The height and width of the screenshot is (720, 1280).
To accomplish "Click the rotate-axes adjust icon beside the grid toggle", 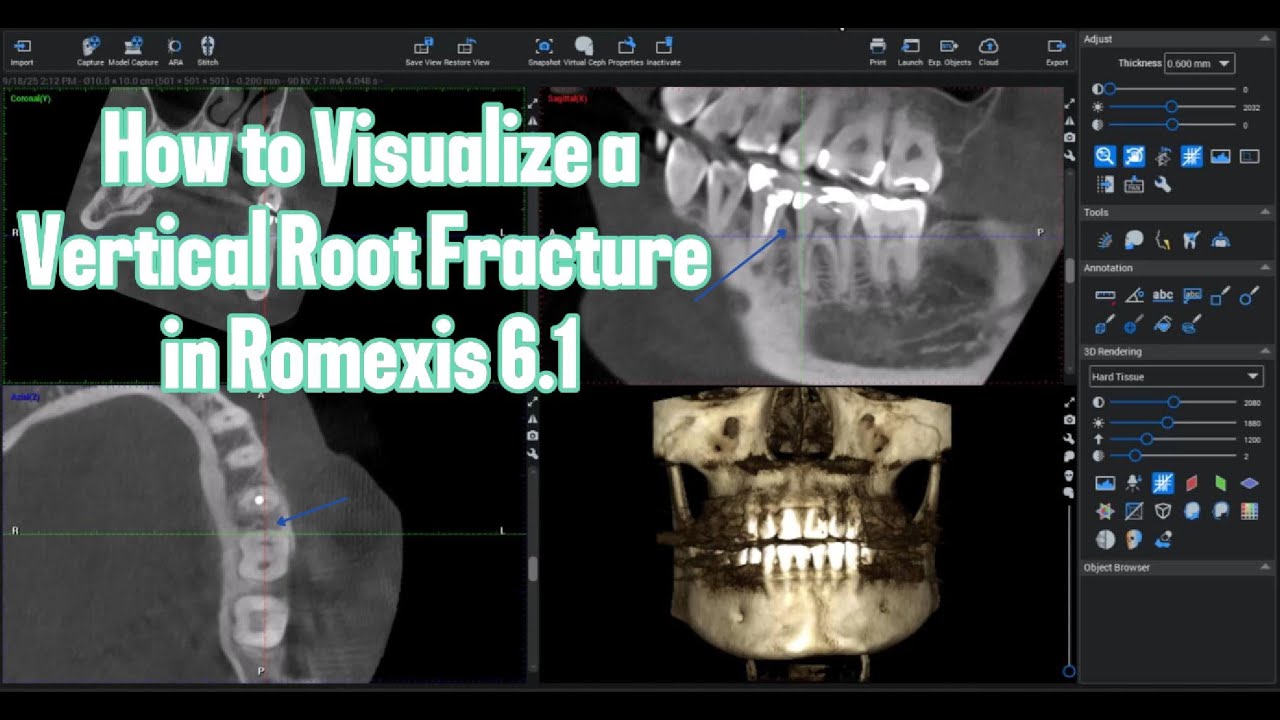I will pyautogui.click(x=1162, y=156).
